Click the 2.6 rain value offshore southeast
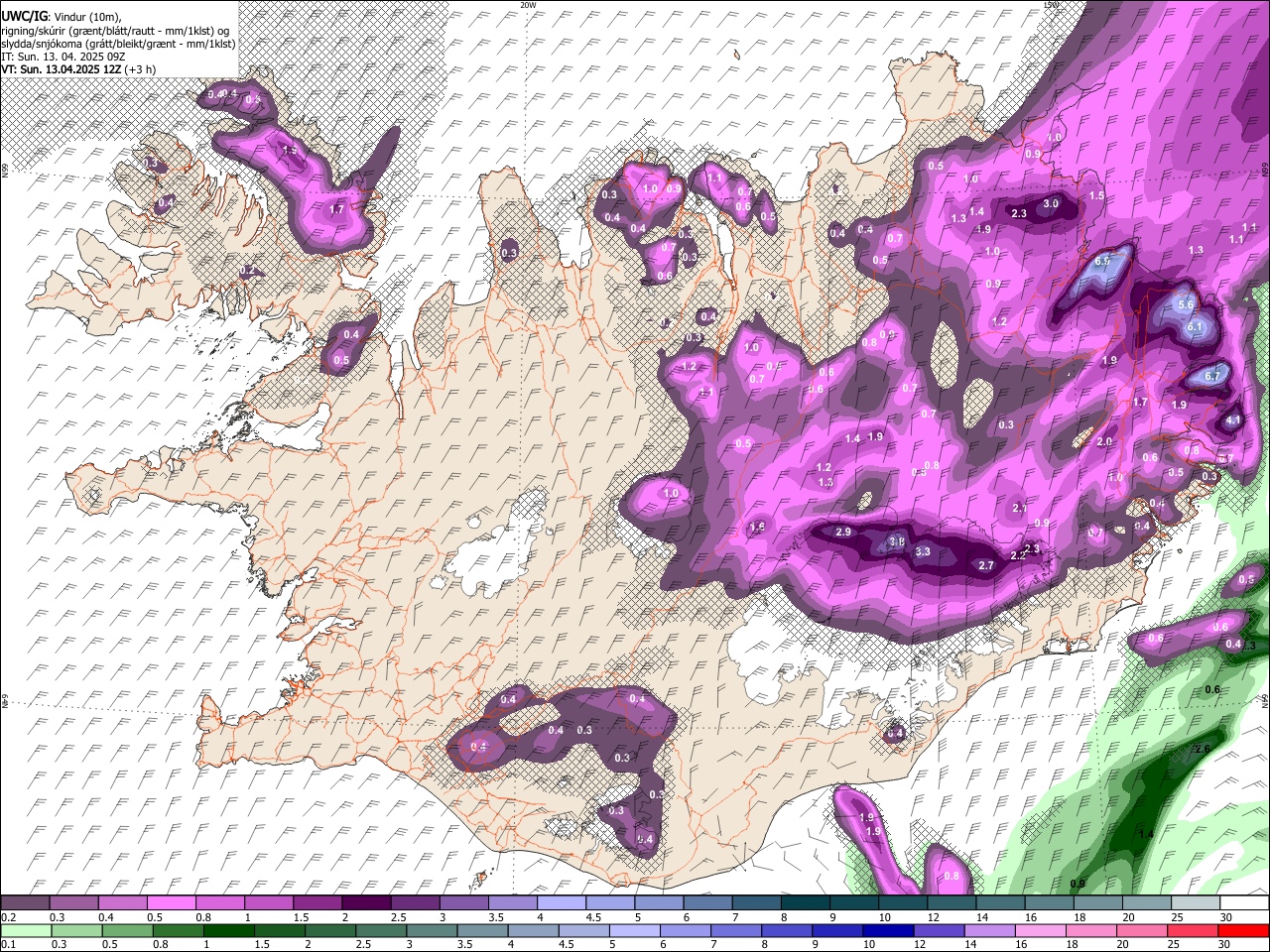This screenshot has height=952, width=1270. coord(1203,749)
